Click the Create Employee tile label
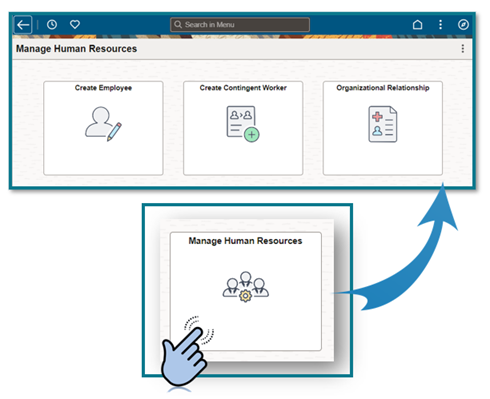 (x=103, y=88)
